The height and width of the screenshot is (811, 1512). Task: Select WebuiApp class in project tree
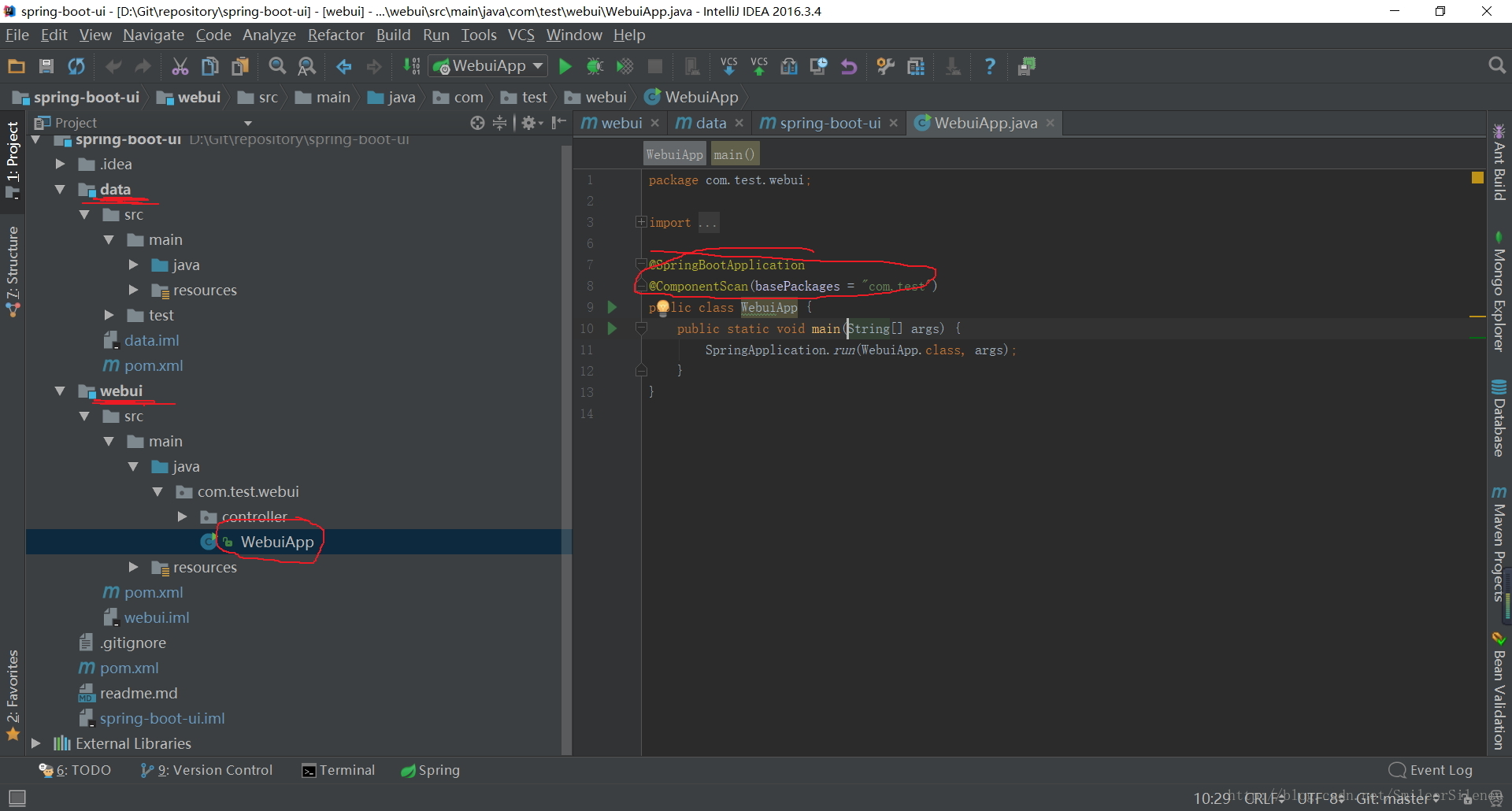point(277,542)
